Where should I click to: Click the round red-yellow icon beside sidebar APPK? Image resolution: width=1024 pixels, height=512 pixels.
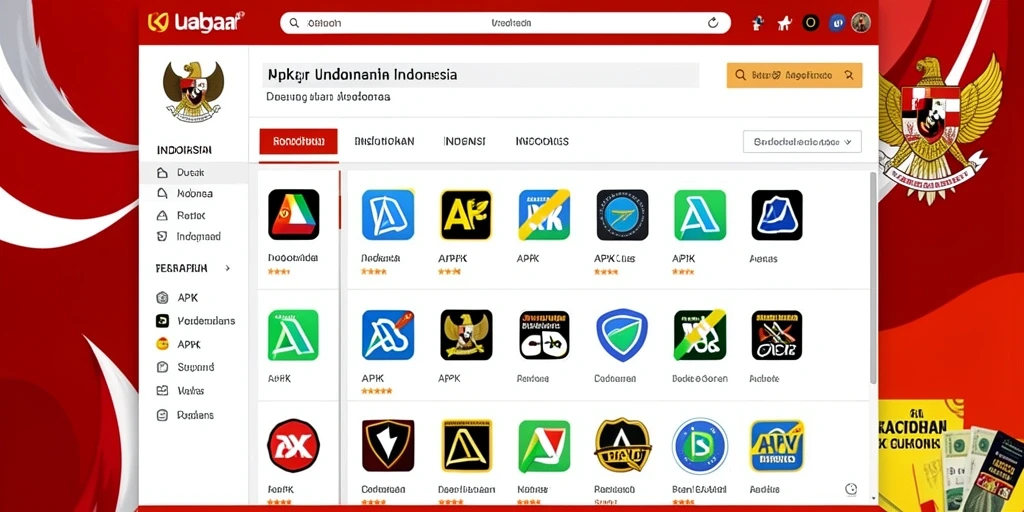163,344
